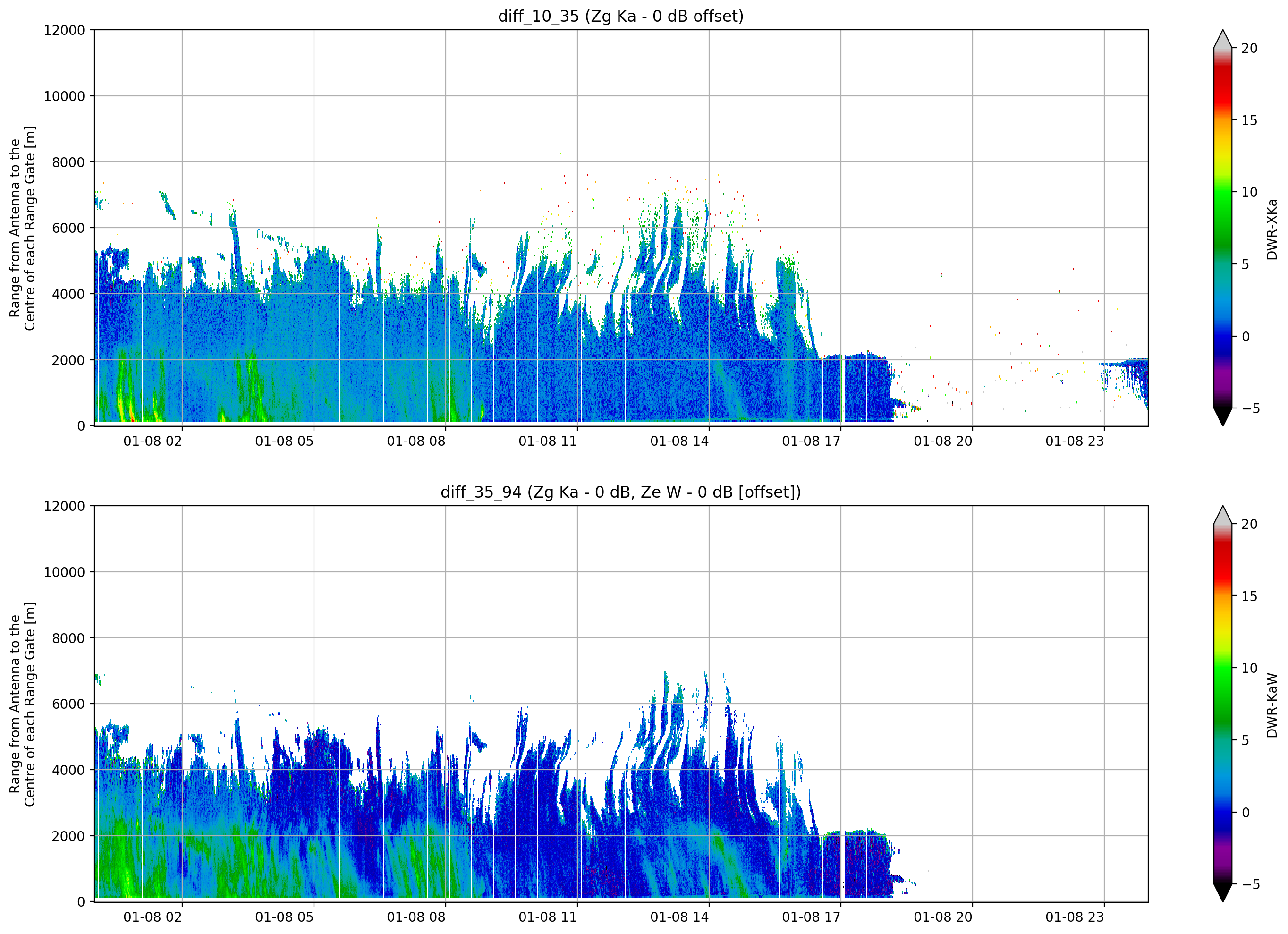Click bottom colorbar tick label 0
1288x934 pixels.
coord(1246,813)
